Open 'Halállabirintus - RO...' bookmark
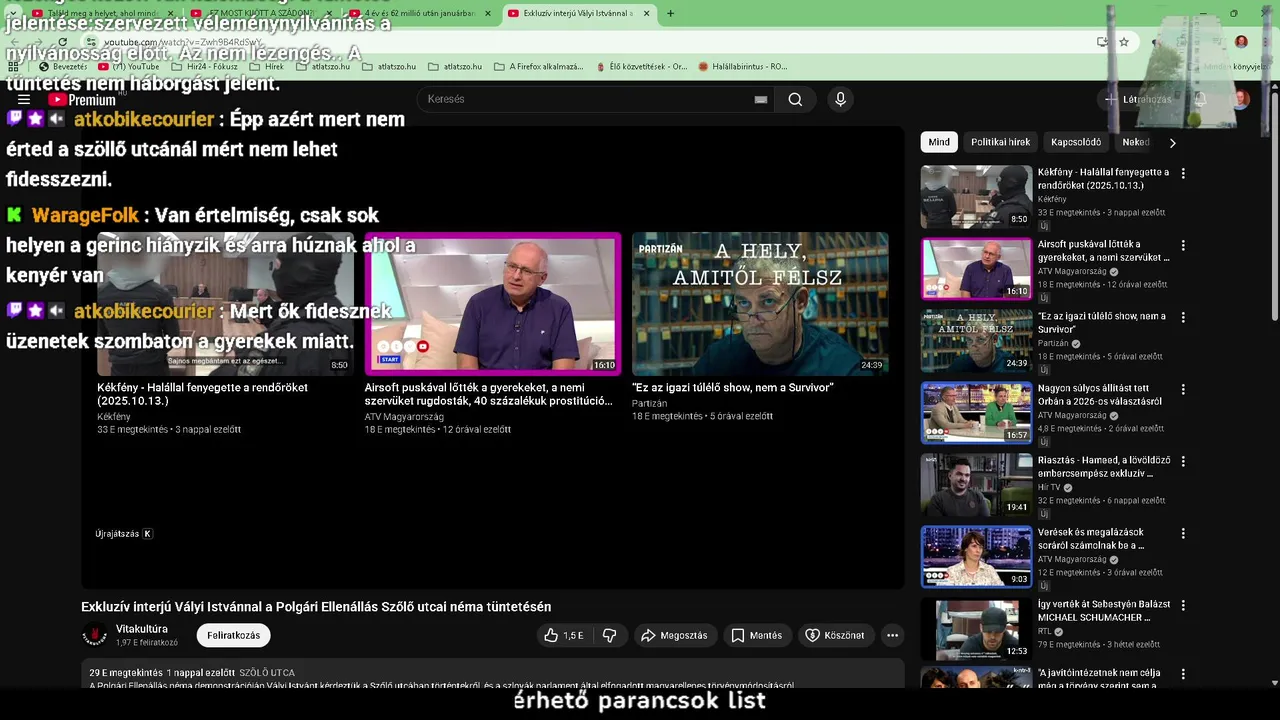Image resolution: width=1280 pixels, height=720 pixels. [743, 67]
